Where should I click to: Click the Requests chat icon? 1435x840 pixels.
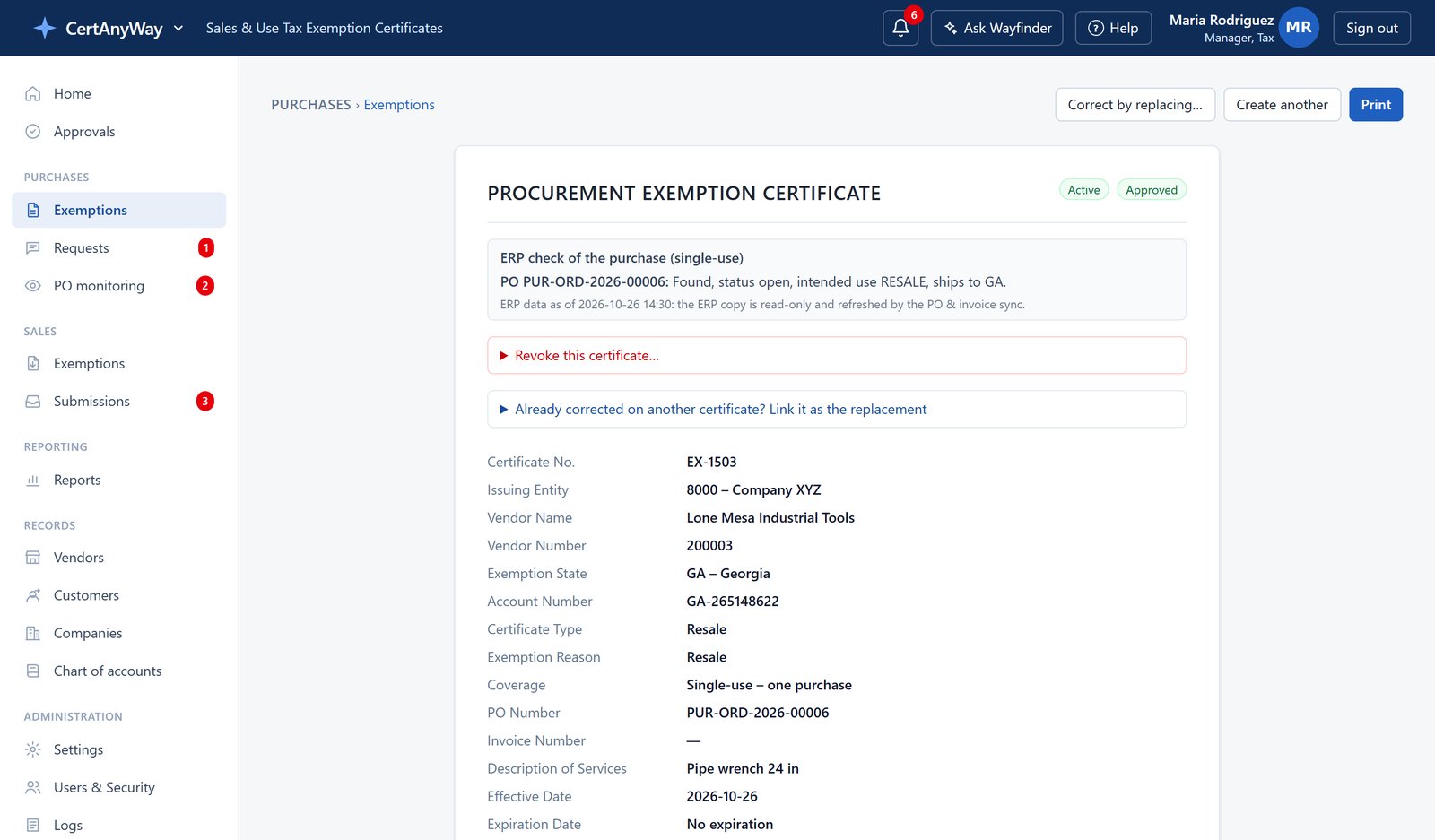click(33, 247)
